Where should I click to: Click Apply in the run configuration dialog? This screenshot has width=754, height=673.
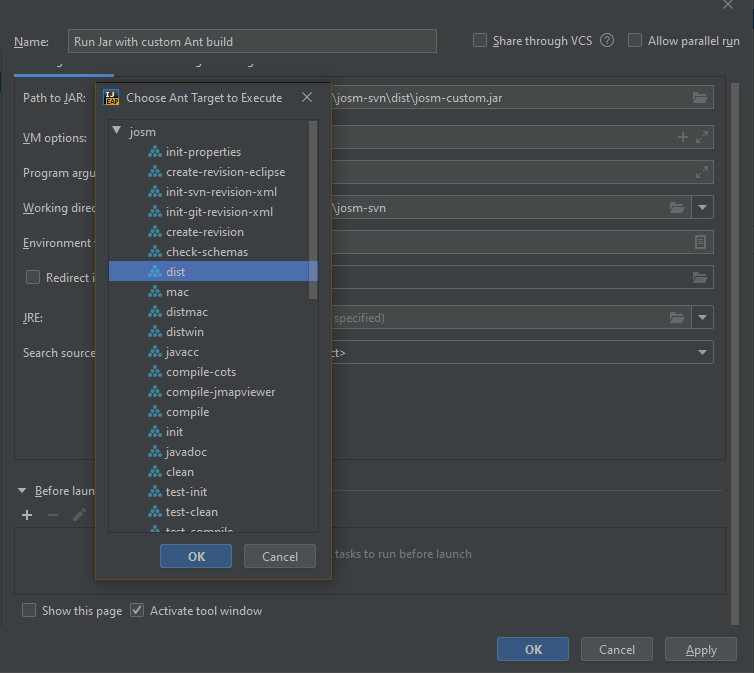click(x=700, y=650)
